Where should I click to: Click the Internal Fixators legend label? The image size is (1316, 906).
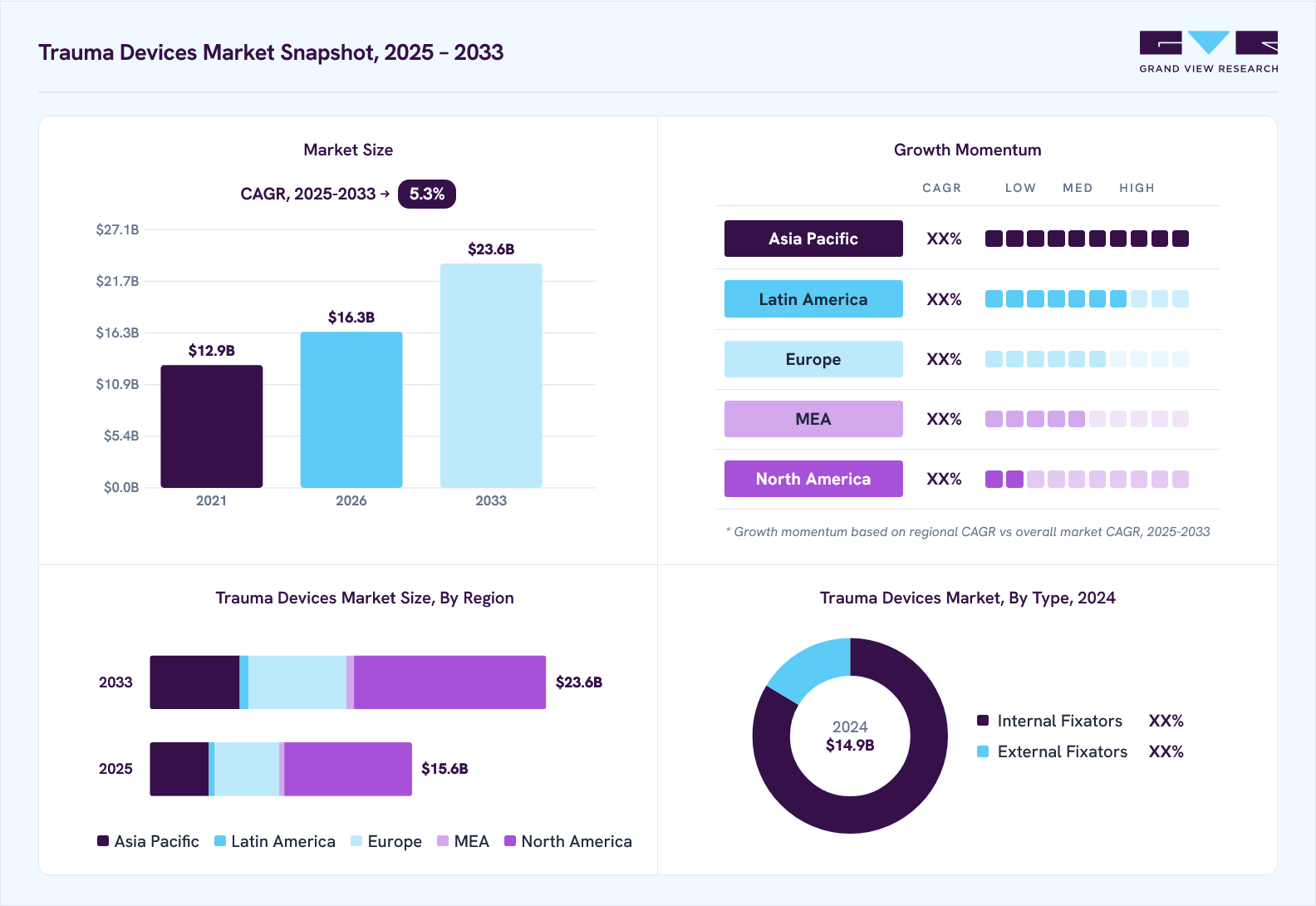[x=1060, y=721]
